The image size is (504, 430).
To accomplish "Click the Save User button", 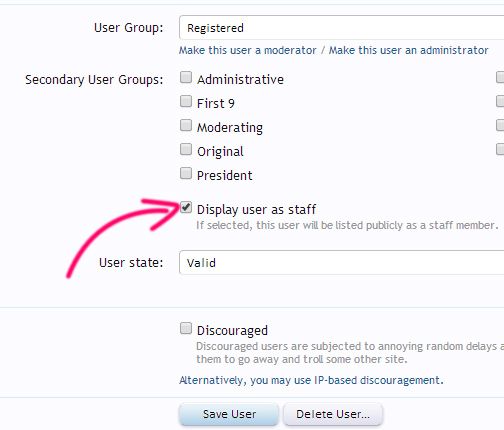I will tap(229, 414).
